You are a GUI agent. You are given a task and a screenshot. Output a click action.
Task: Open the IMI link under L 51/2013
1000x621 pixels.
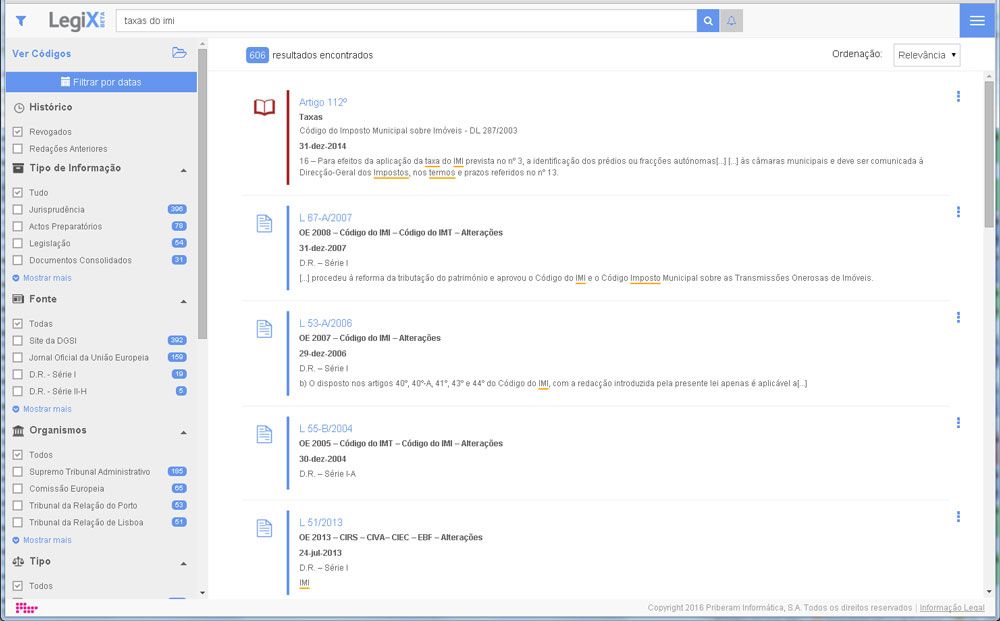(304, 583)
